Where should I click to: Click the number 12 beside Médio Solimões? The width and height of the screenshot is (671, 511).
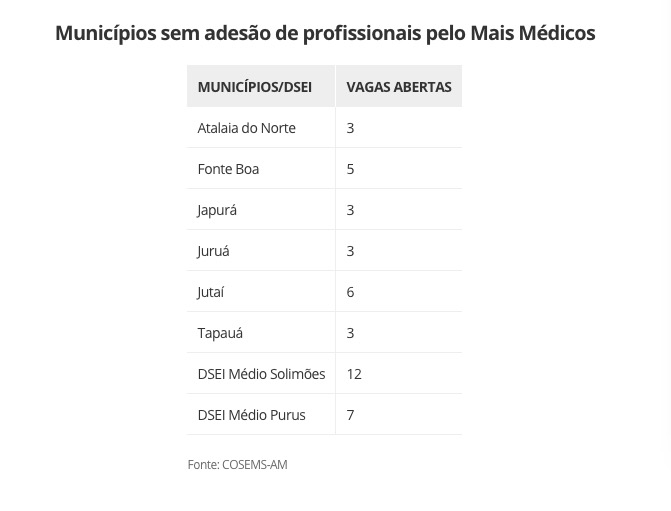(354, 374)
